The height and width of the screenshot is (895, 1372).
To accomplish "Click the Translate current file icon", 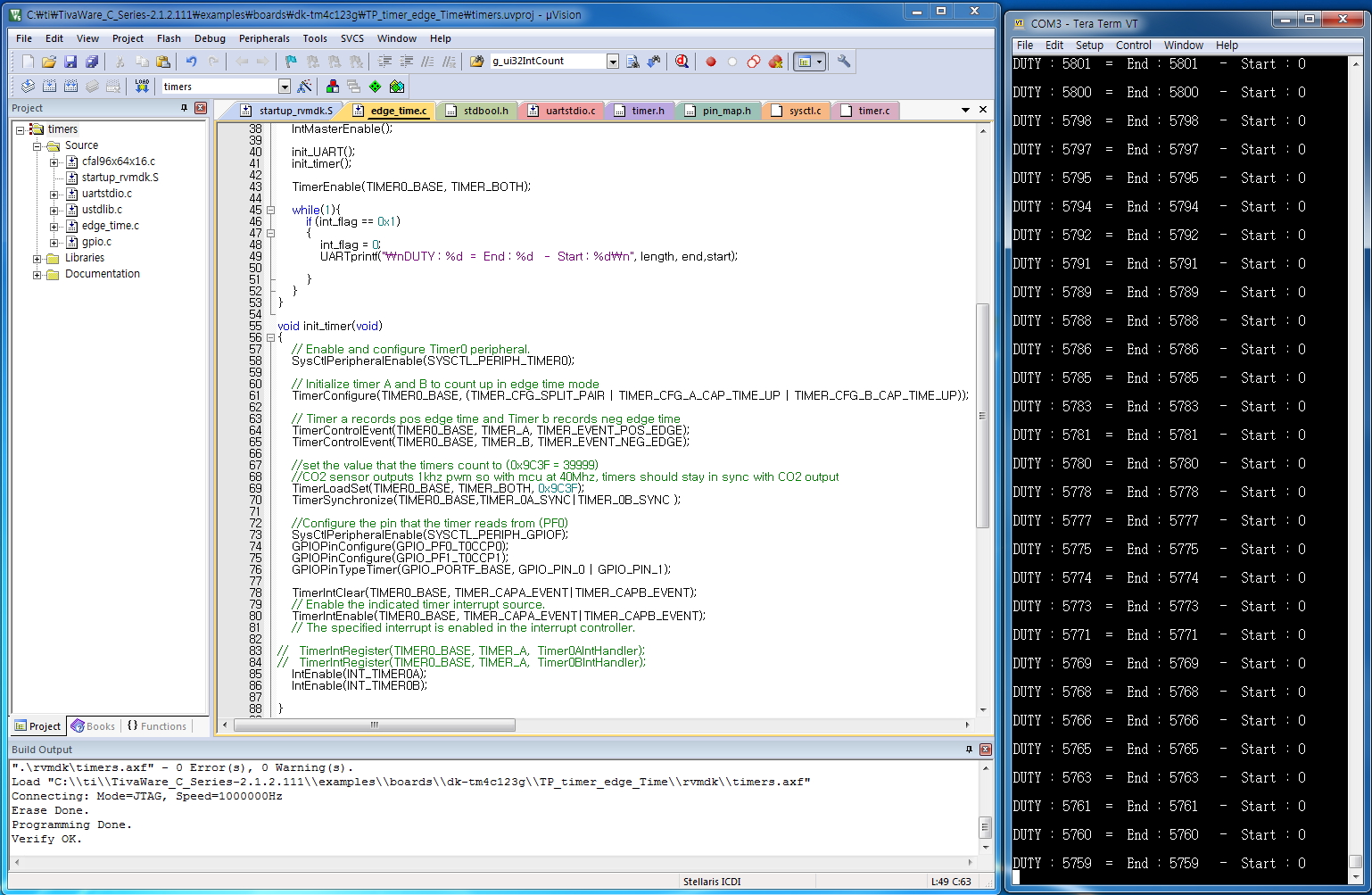I will click(x=28, y=87).
